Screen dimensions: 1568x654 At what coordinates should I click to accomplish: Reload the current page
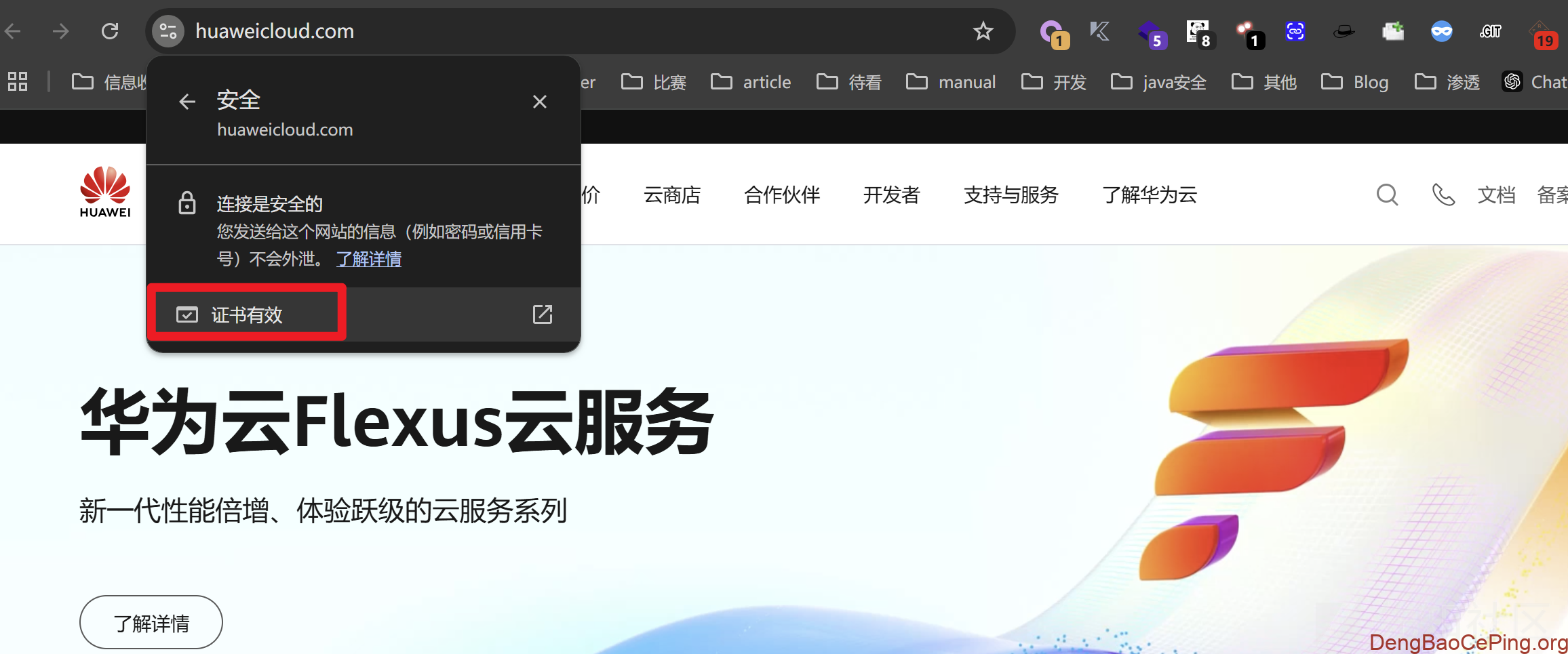click(x=110, y=31)
